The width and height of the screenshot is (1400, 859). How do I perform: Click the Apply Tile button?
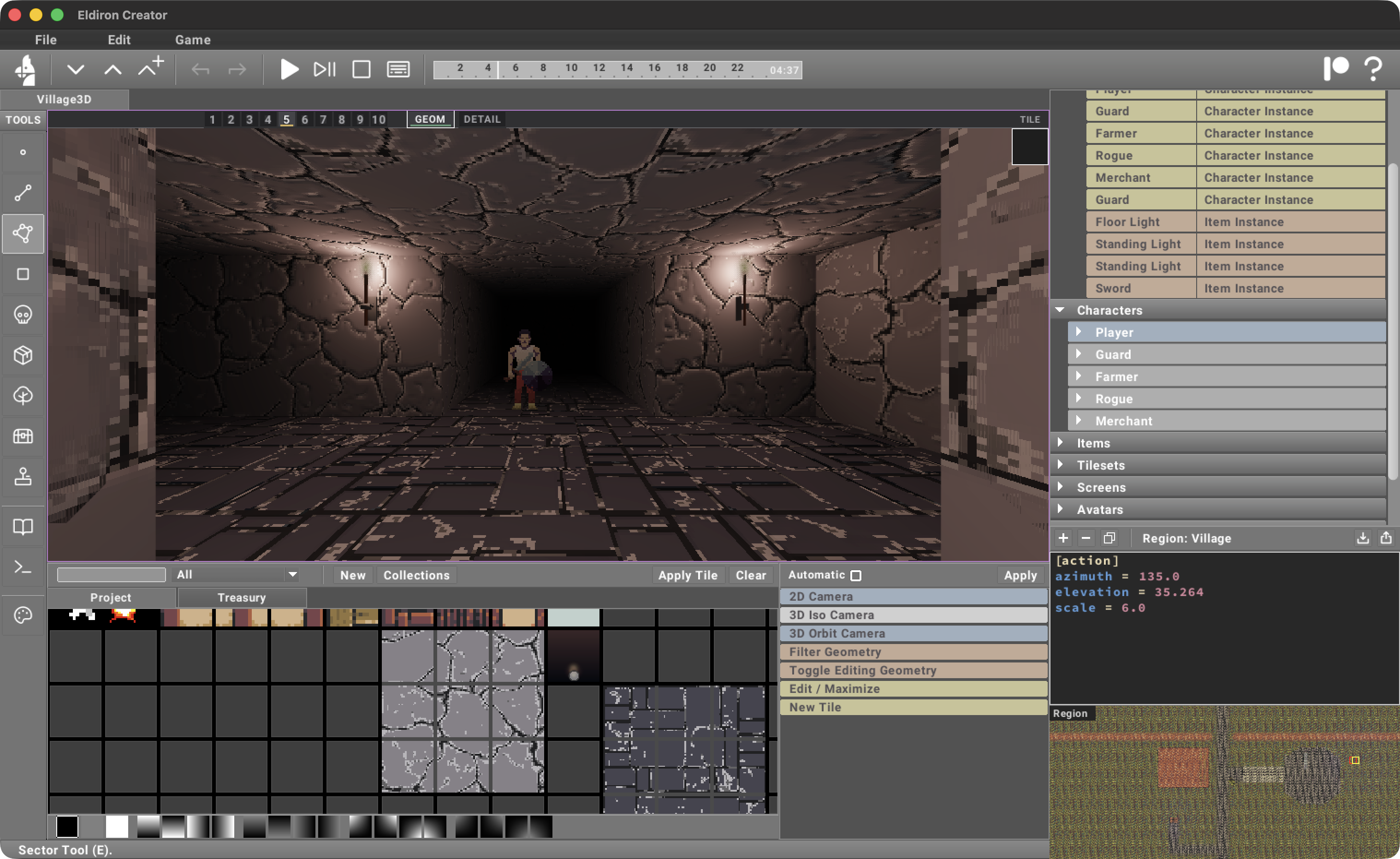(x=688, y=575)
